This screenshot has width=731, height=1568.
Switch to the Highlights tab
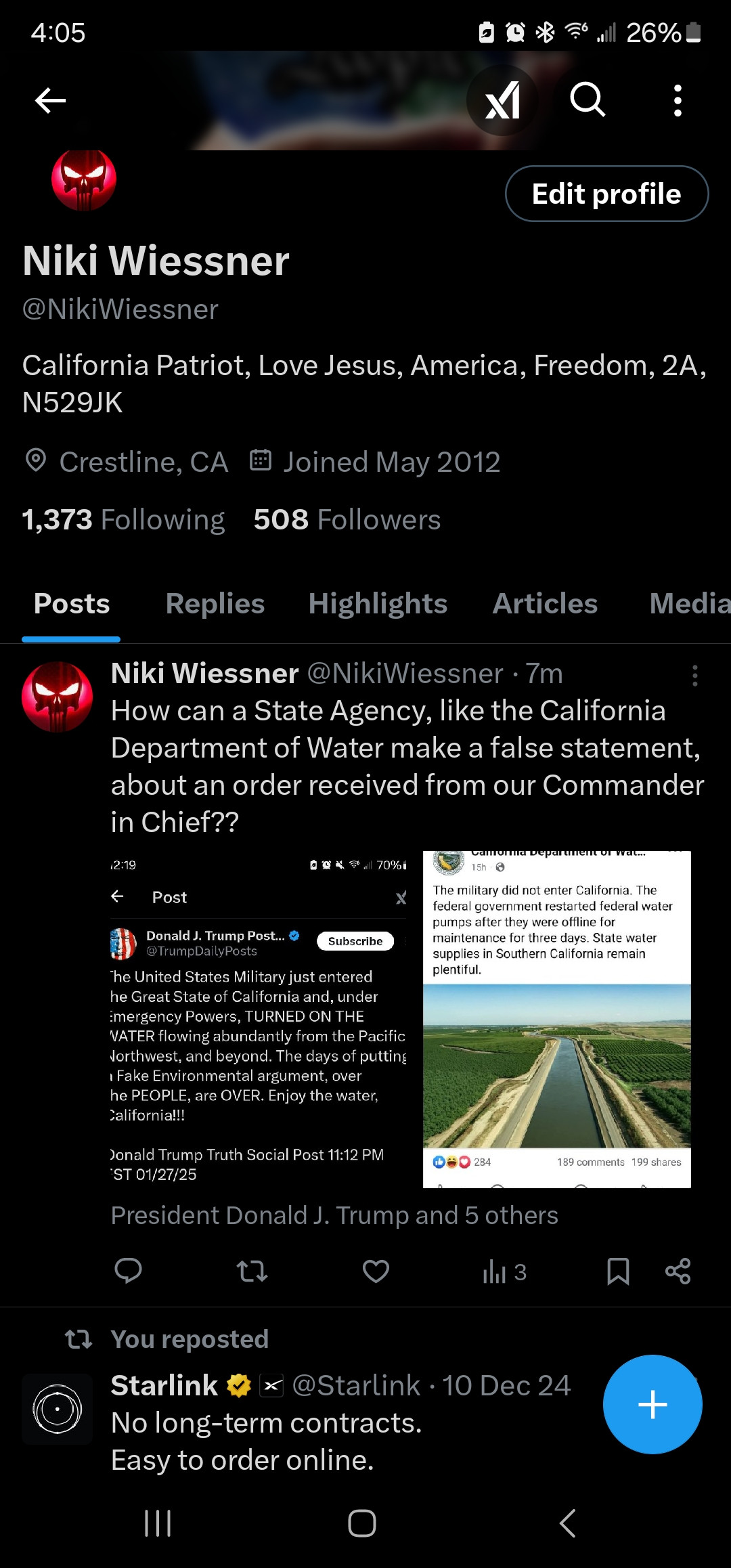pyautogui.click(x=378, y=603)
